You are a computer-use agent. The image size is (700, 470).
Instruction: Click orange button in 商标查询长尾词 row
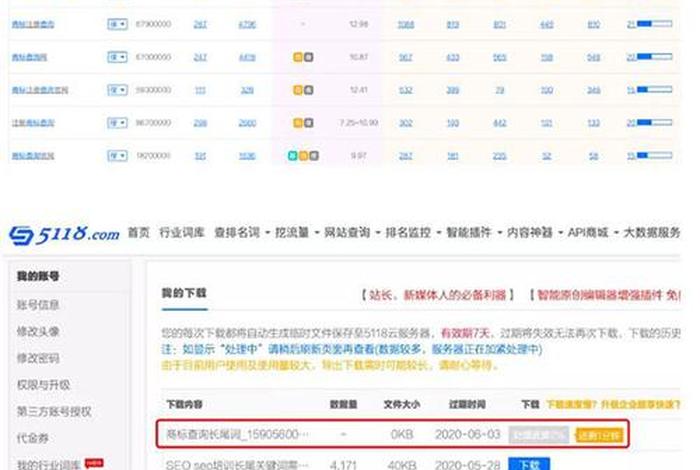click(x=599, y=435)
